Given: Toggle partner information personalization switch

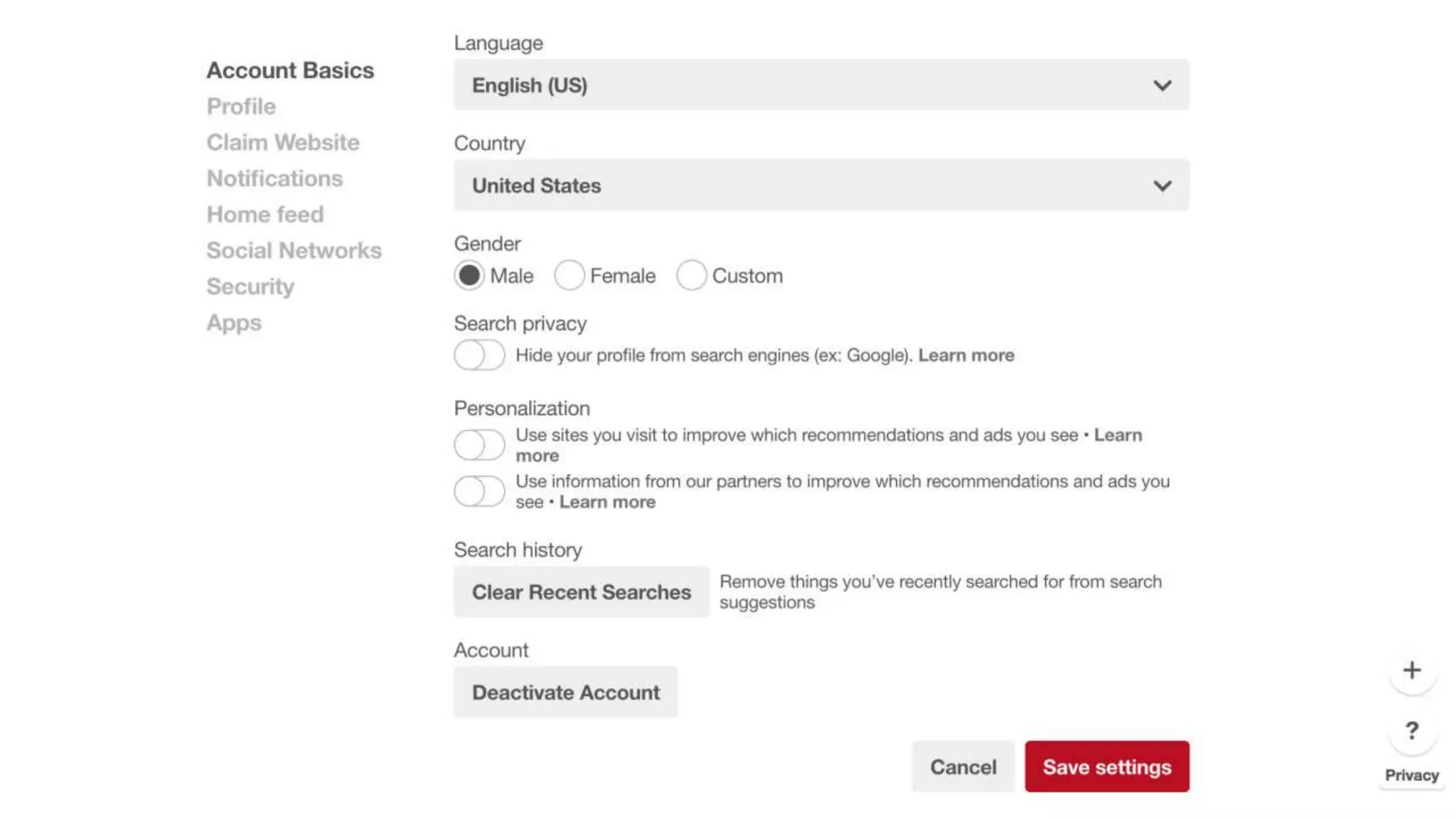Looking at the screenshot, I should (479, 491).
